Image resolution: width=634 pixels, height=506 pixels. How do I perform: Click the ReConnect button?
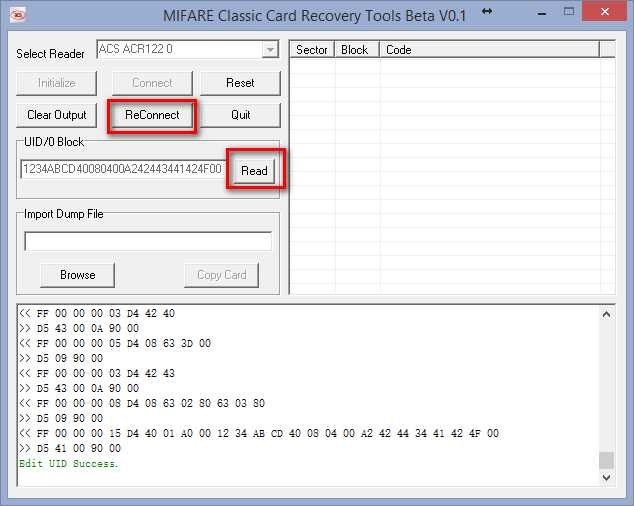(152, 115)
